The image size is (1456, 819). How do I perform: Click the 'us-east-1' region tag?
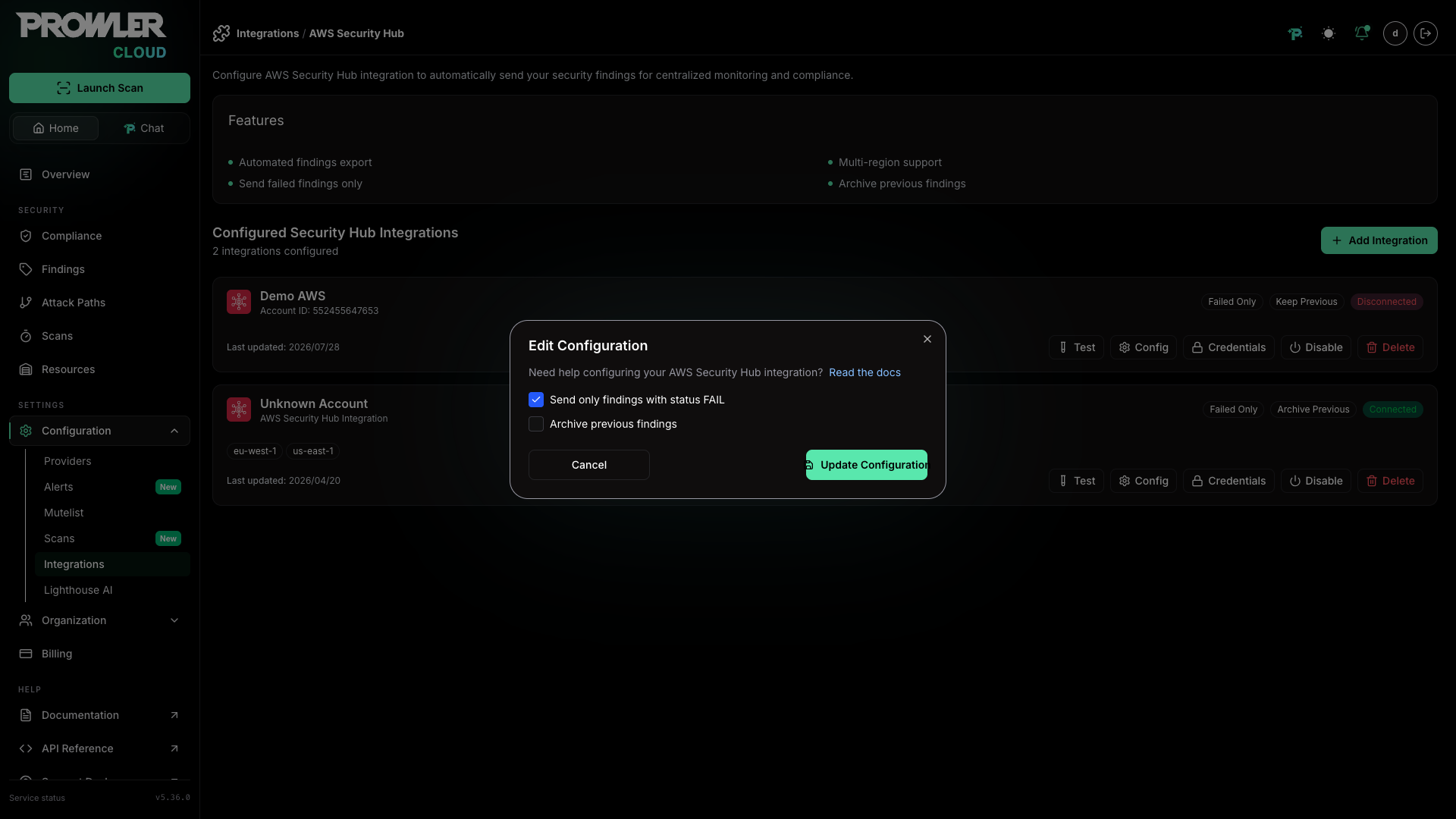312,451
